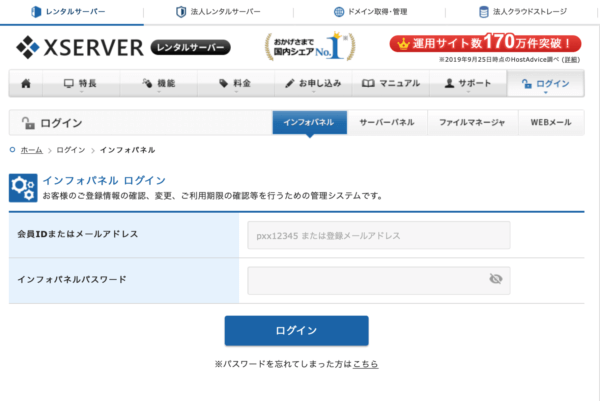Go to home via house icon
The image size is (600, 401).
26,83
